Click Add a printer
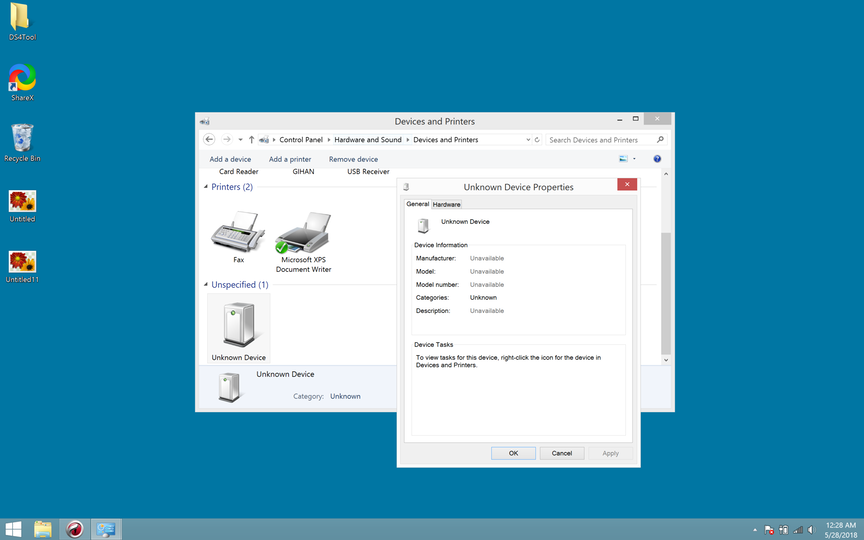 (290, 159)
